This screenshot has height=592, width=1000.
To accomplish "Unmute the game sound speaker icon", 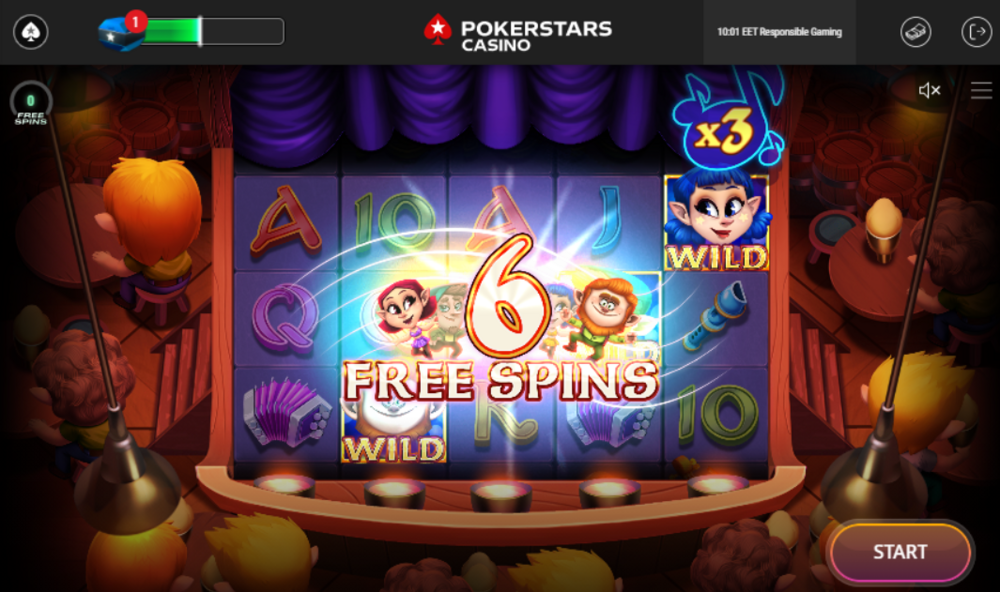I will [929, 91].
